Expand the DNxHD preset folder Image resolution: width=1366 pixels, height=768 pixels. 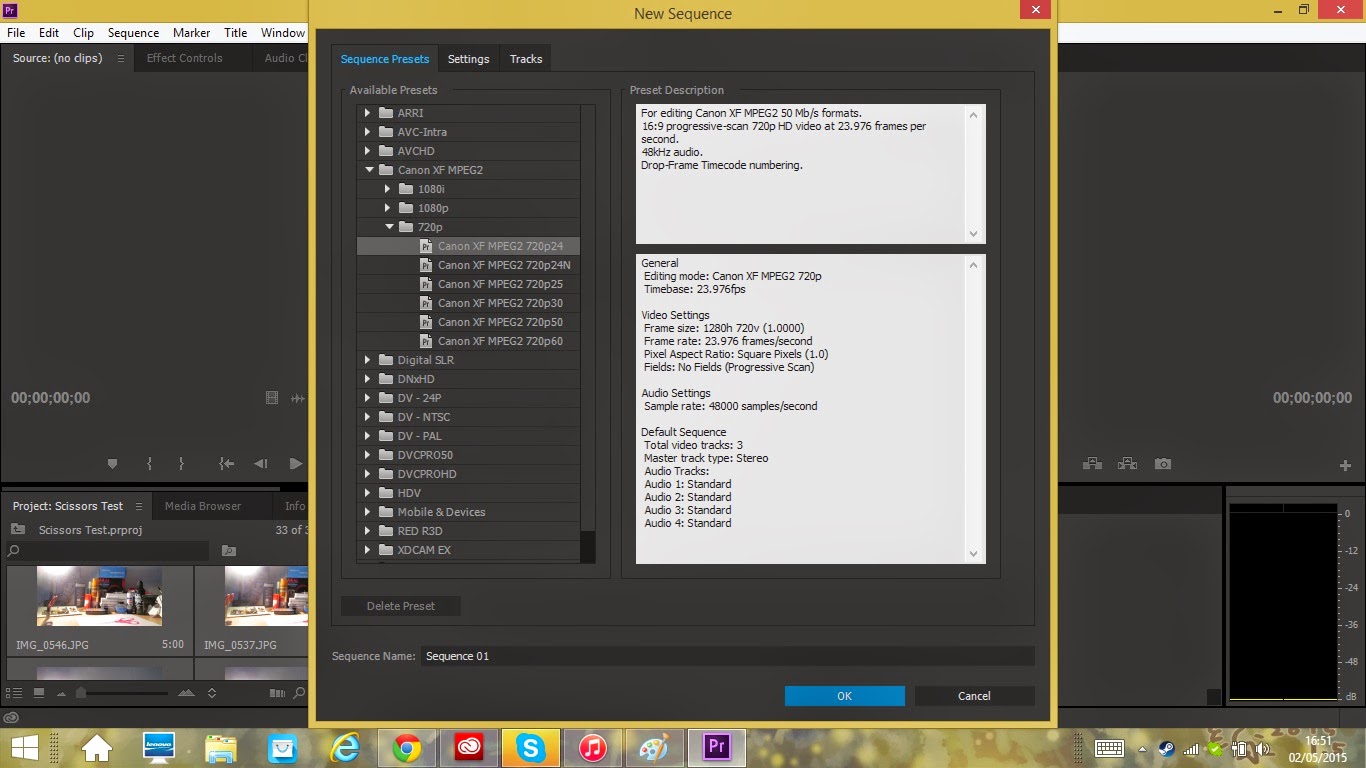tap(367, 379)
